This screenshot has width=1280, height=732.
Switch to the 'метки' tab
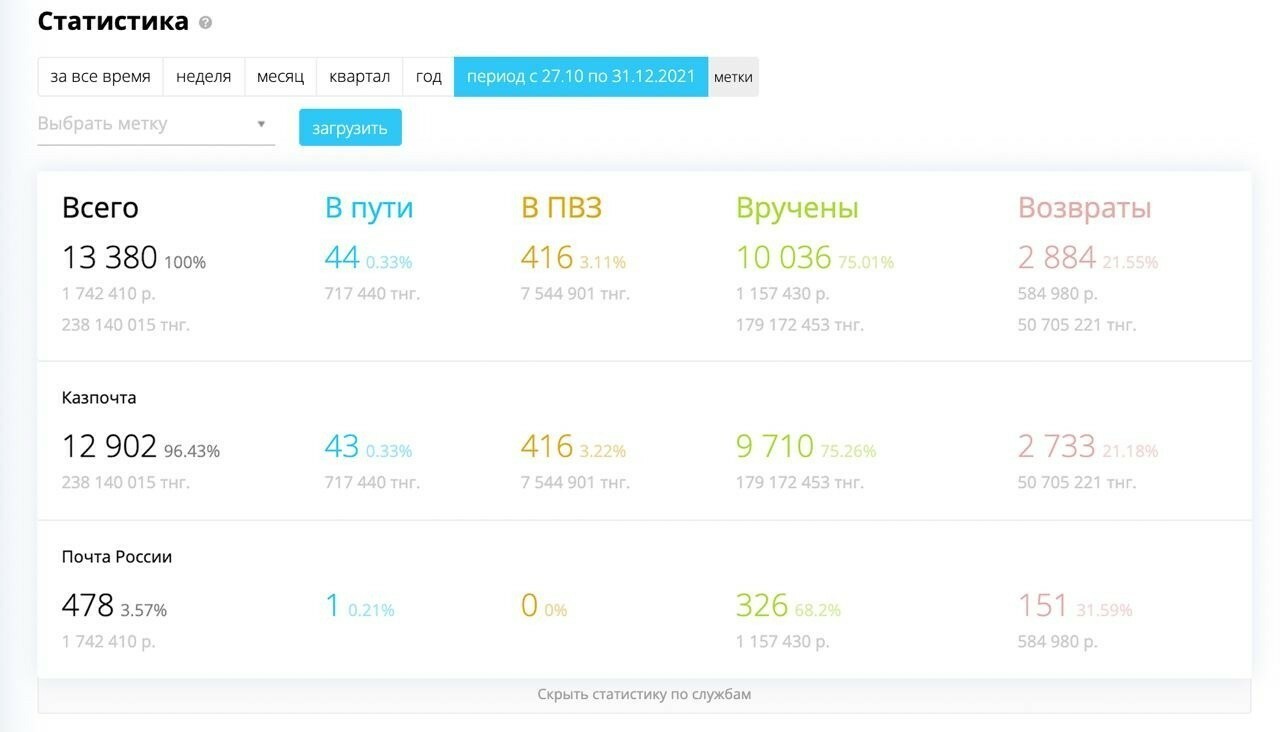pyautogui.click(x=733, y=76)
